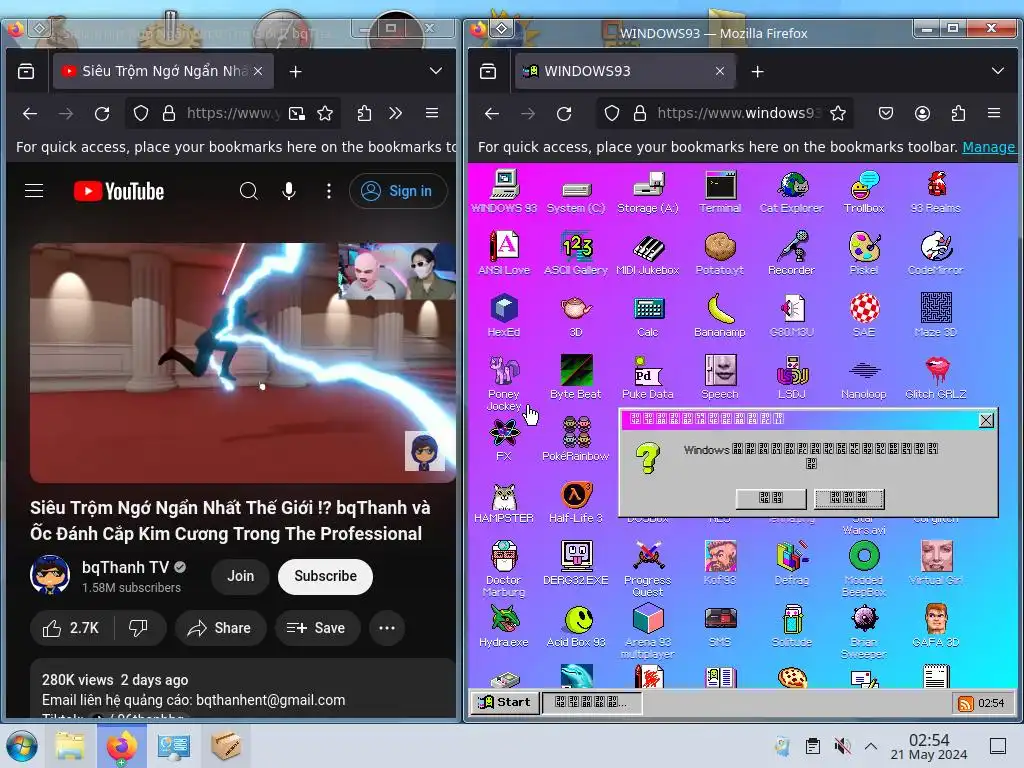Click the left button in the glitched dialog
Viewport: 1024px width, 768px height.
pos(771,498)
